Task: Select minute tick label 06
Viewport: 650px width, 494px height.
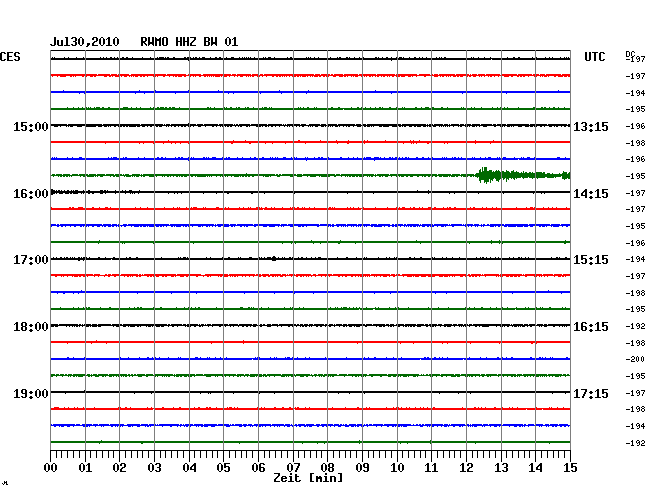Action: [258, 467]
